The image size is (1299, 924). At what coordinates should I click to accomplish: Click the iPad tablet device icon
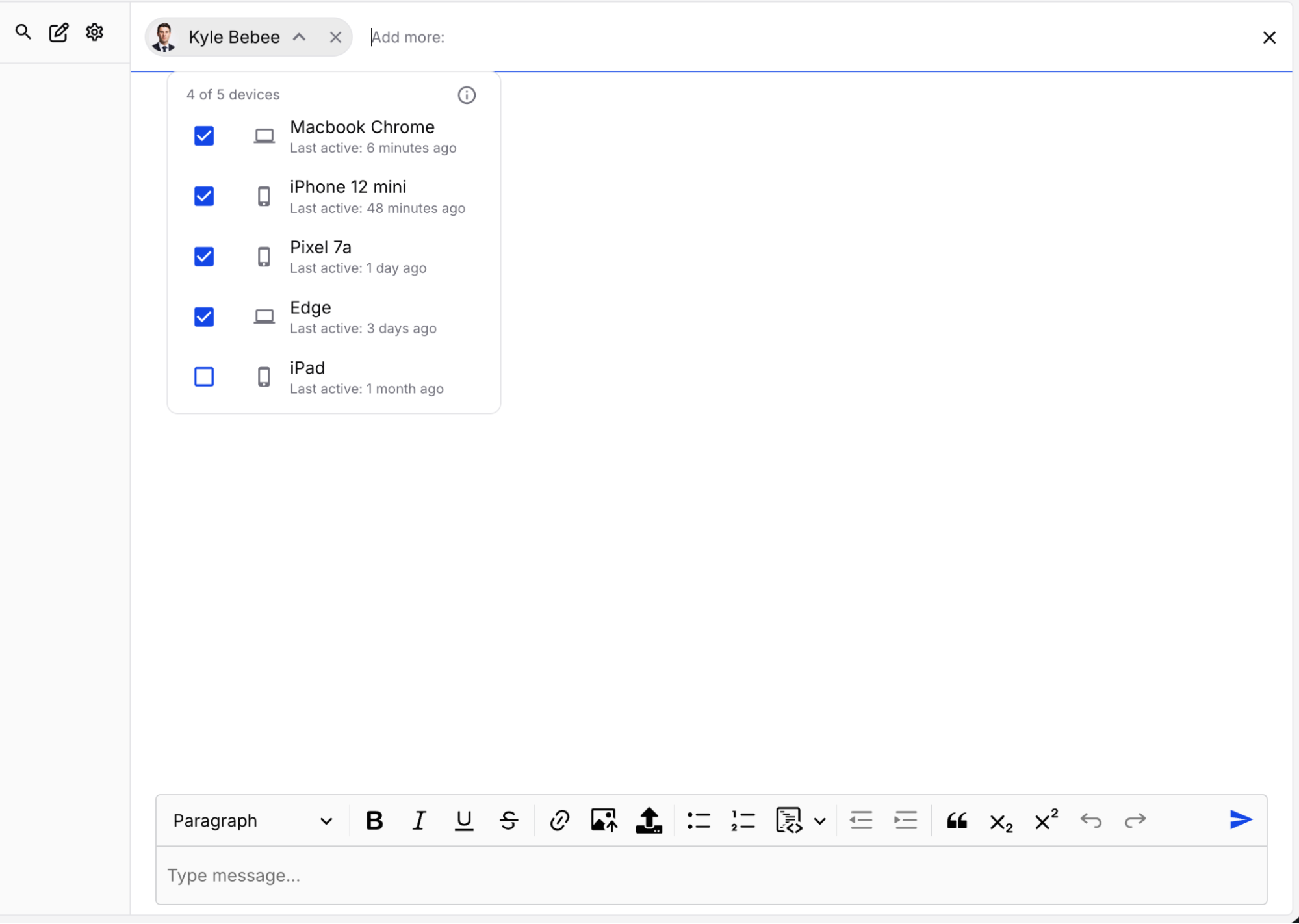point(264,377)
